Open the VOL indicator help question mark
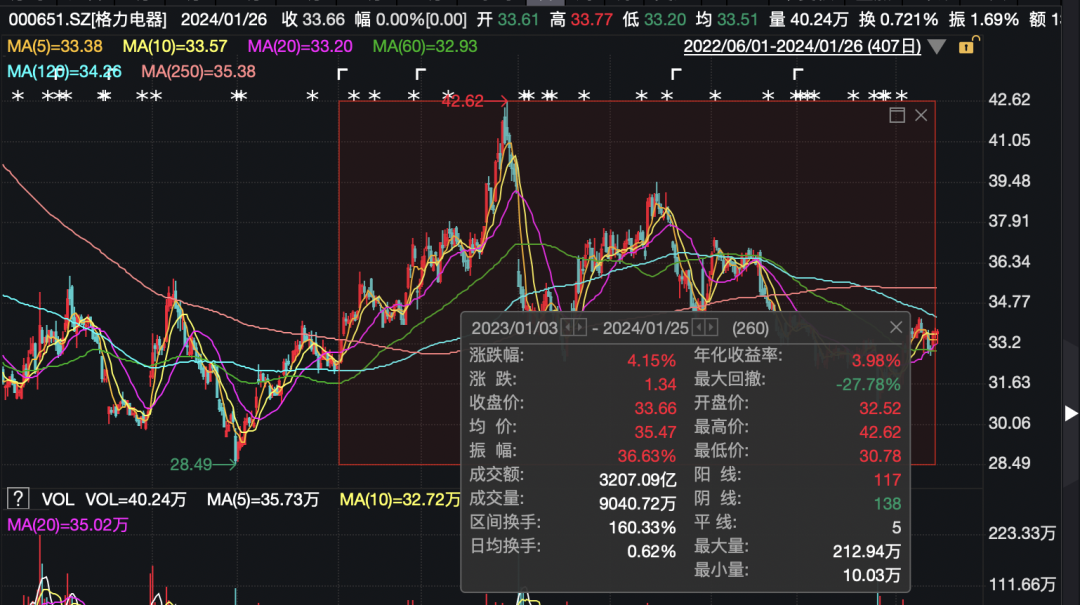This screenshot has height=605, width=1080. 18,498
